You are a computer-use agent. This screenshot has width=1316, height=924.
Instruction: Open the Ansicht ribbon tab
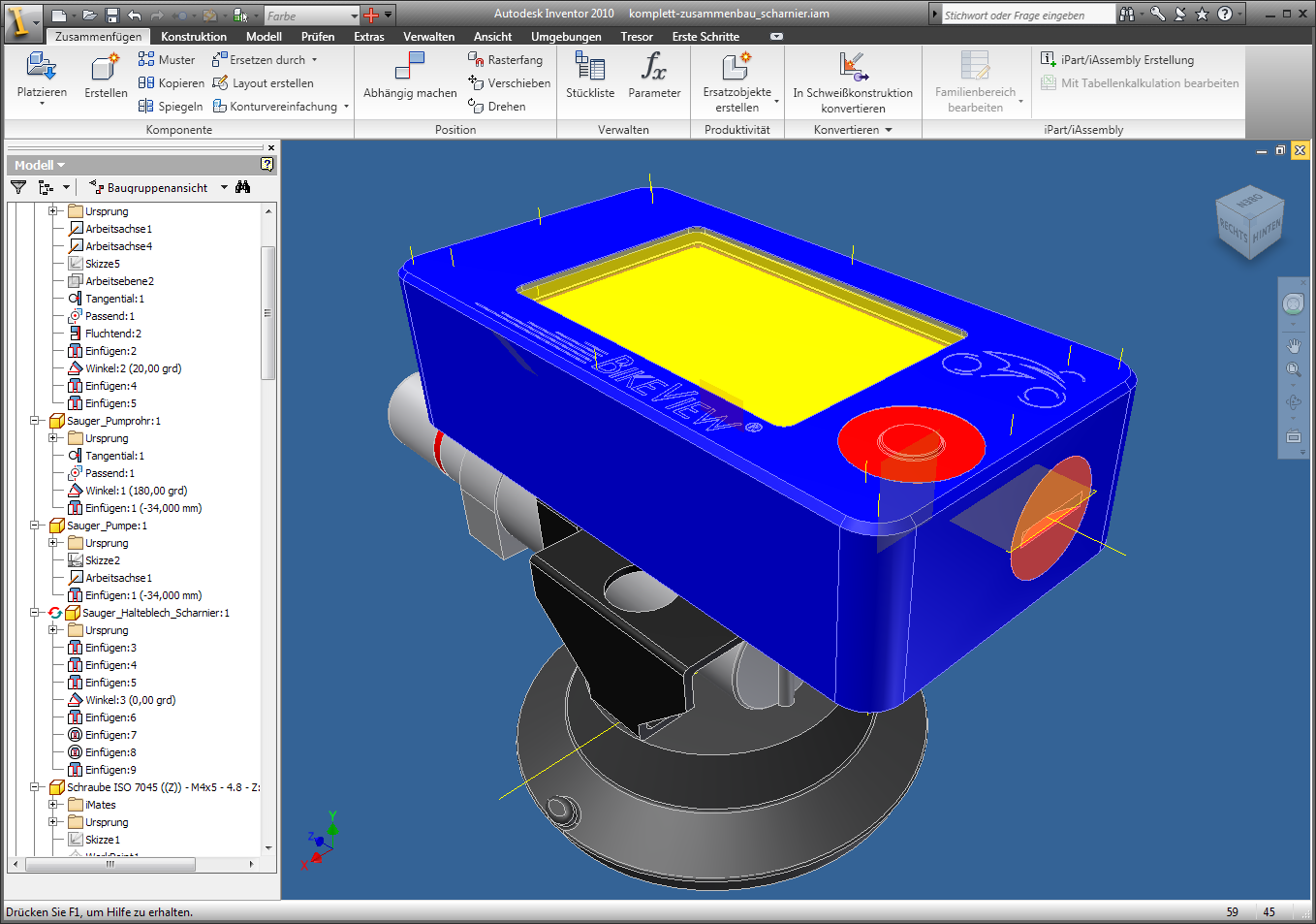point(492,37)
